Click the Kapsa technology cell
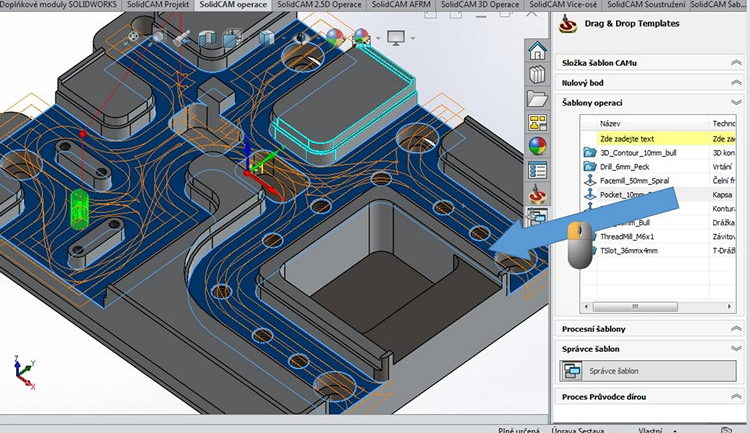 (722, 195)
